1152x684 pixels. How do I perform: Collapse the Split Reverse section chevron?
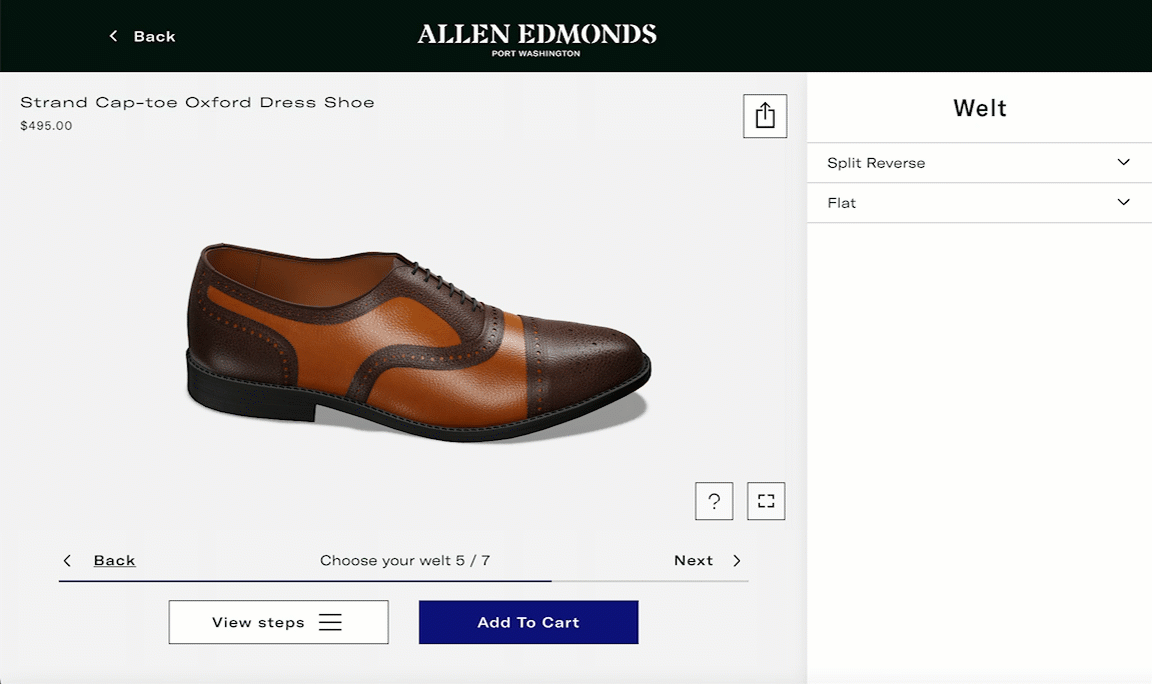pos(1123,162)
